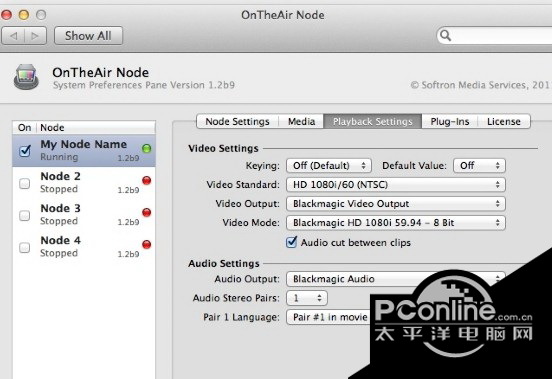This screenshot has height=379, width=552.
Task: Enable the Node 4 checkbox
Action: [x=25, y=247]
